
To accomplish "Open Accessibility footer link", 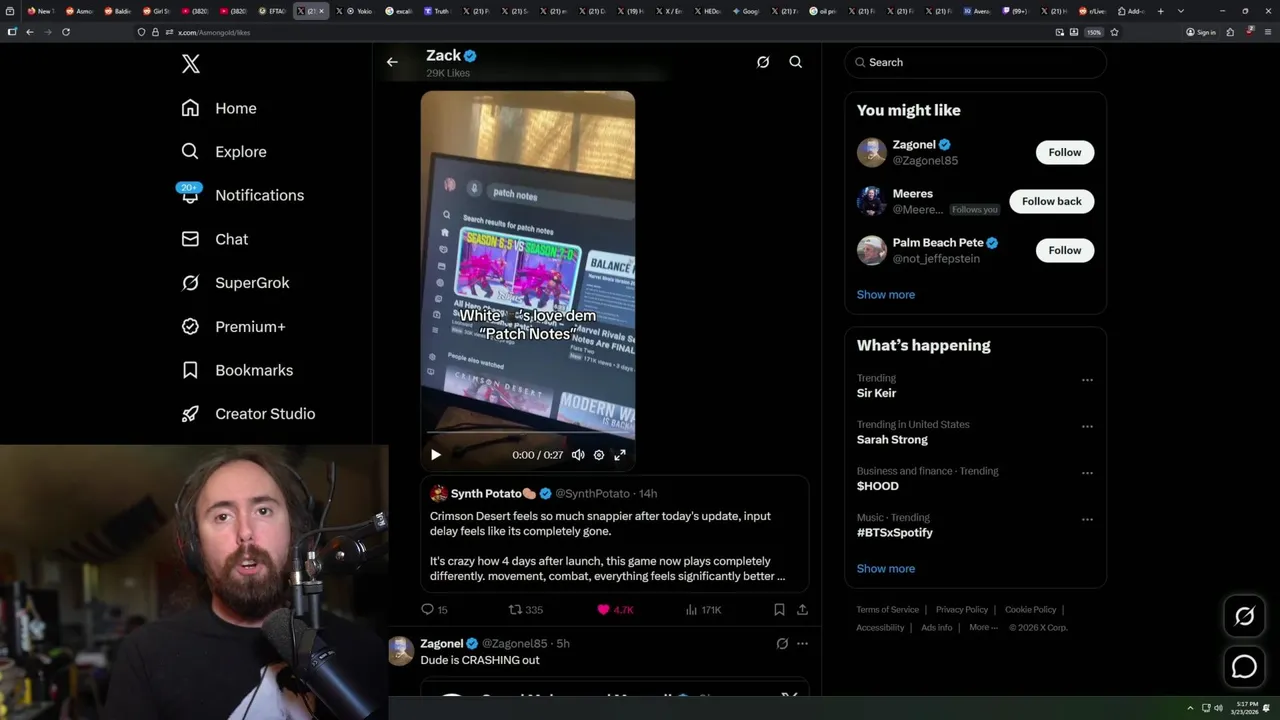I will click(x=880, y=627).
